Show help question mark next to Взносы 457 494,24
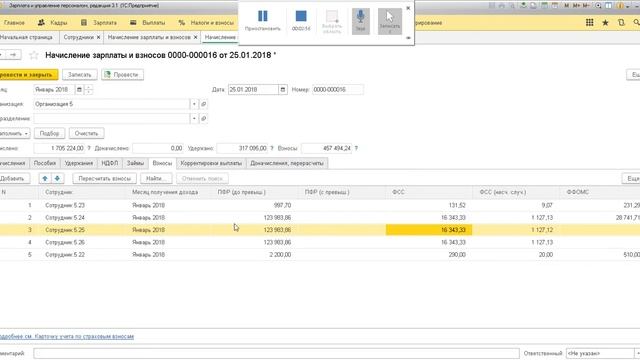 click(x=356, y=149)
